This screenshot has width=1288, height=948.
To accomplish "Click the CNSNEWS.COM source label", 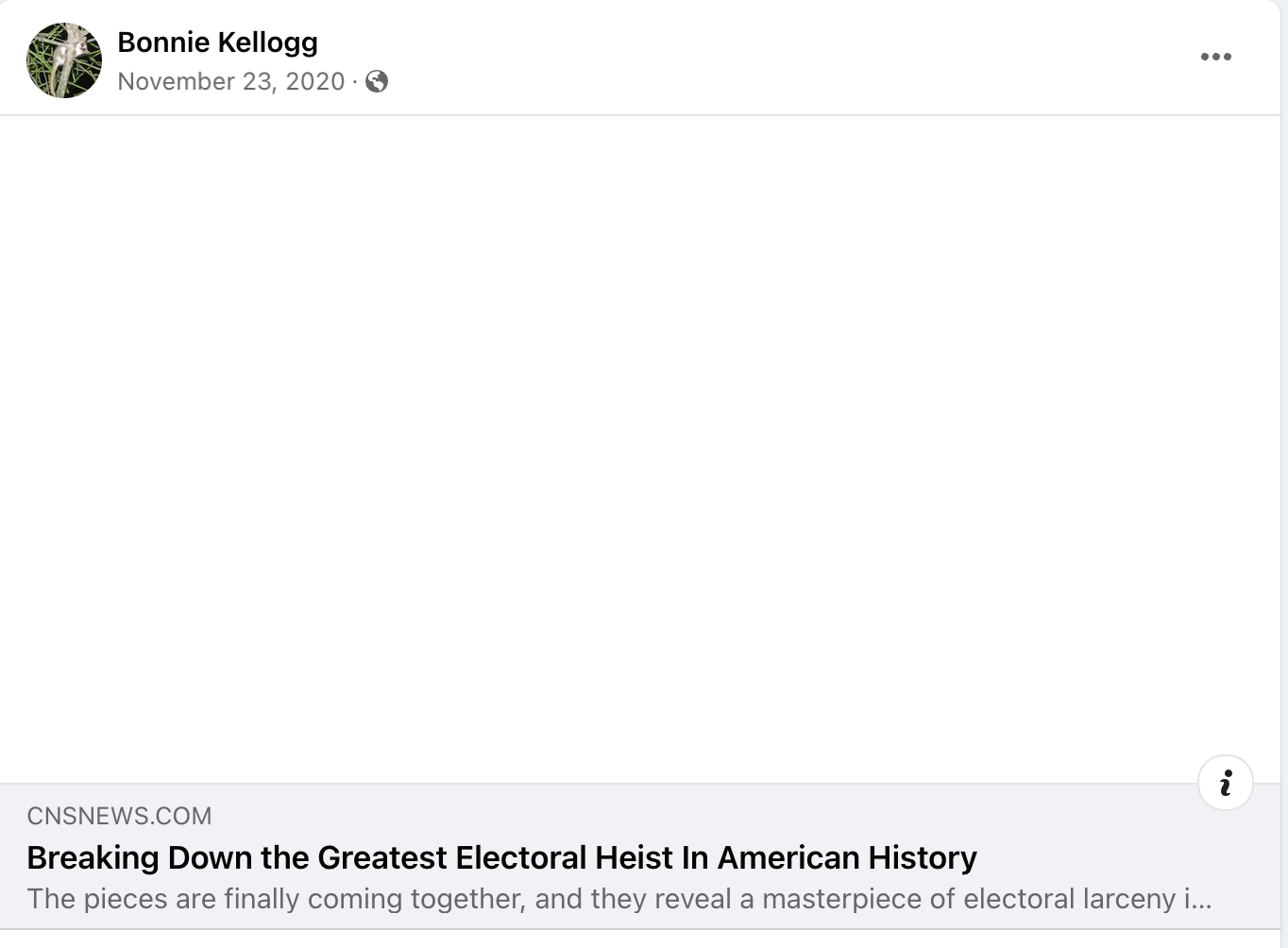I will coord(119,816).
